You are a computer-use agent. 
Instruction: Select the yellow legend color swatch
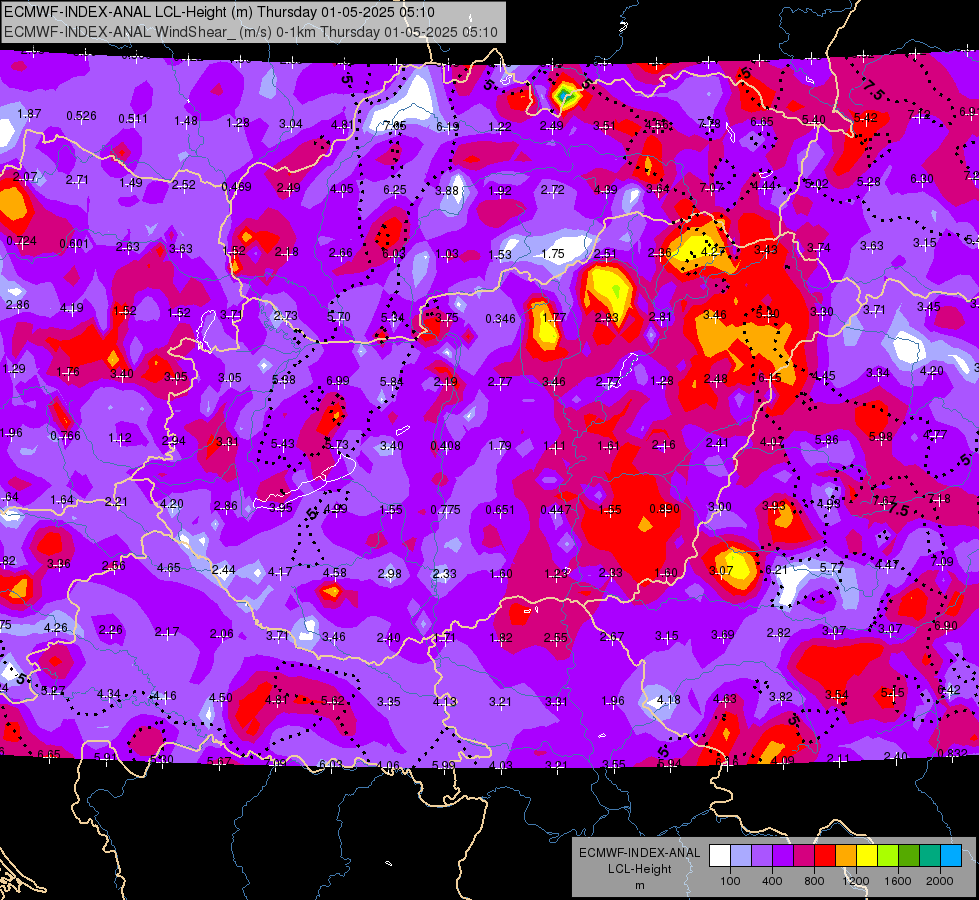[x=867, y=855]
